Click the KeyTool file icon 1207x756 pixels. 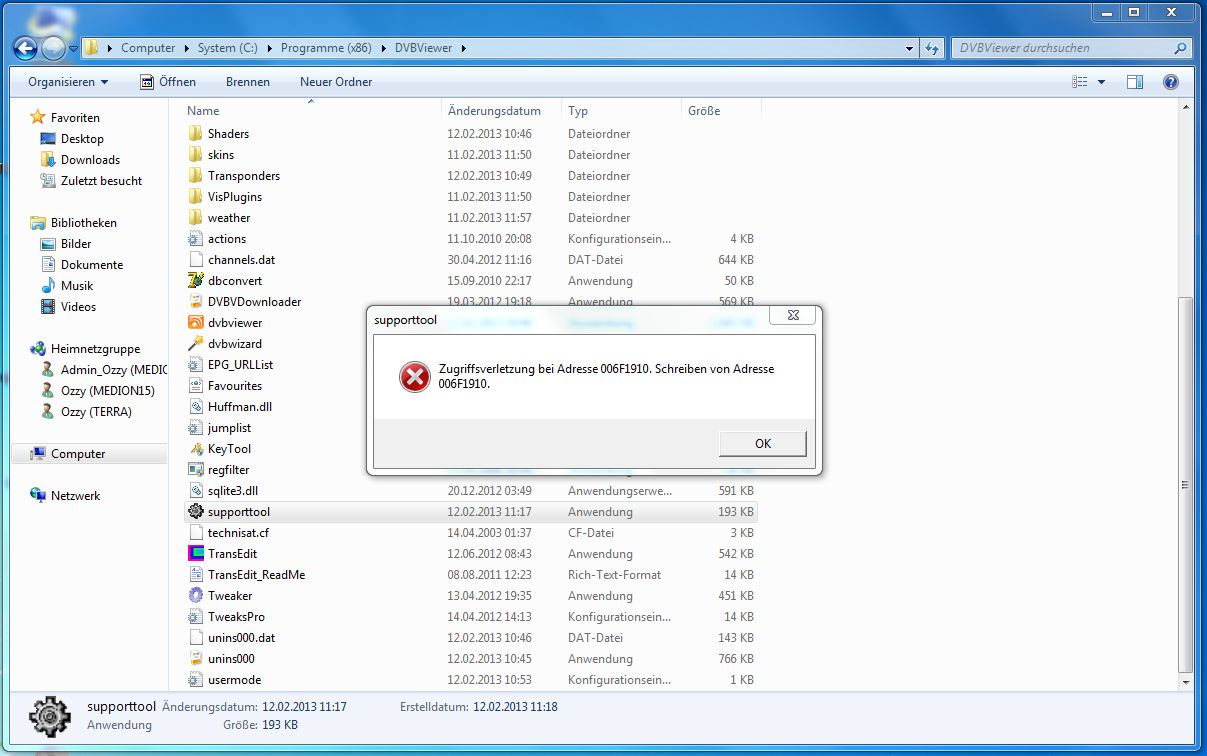pos(196,449)
